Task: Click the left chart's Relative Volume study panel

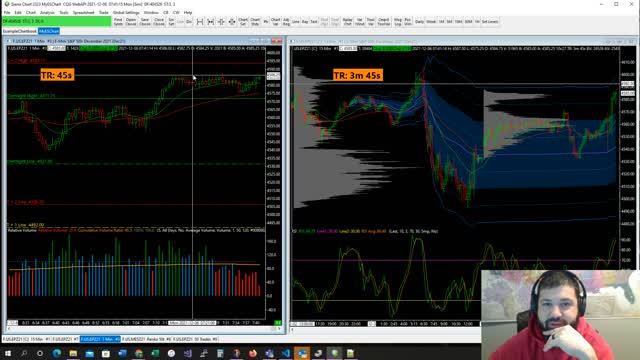Action: (x=136, y=273)
